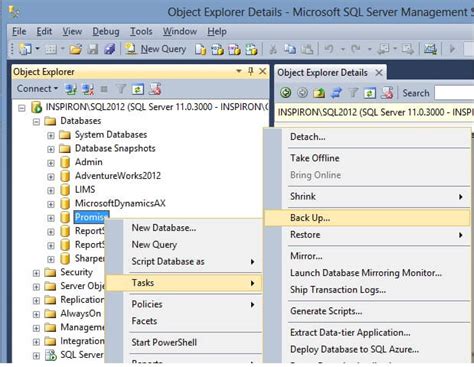Select New Query in the context menu
The image size is (474, 367).
[x=183, y=245]
